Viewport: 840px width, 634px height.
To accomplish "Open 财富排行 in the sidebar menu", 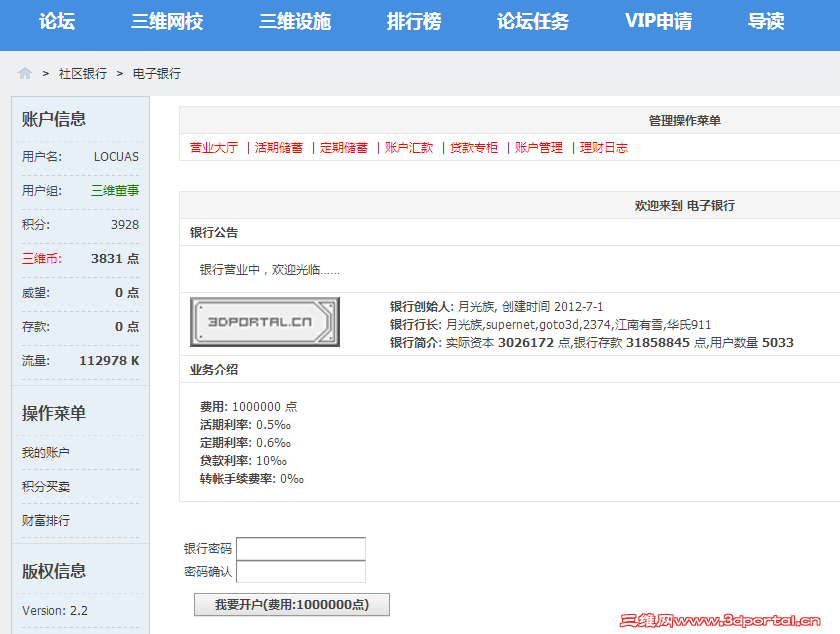I will pos(46,520).
